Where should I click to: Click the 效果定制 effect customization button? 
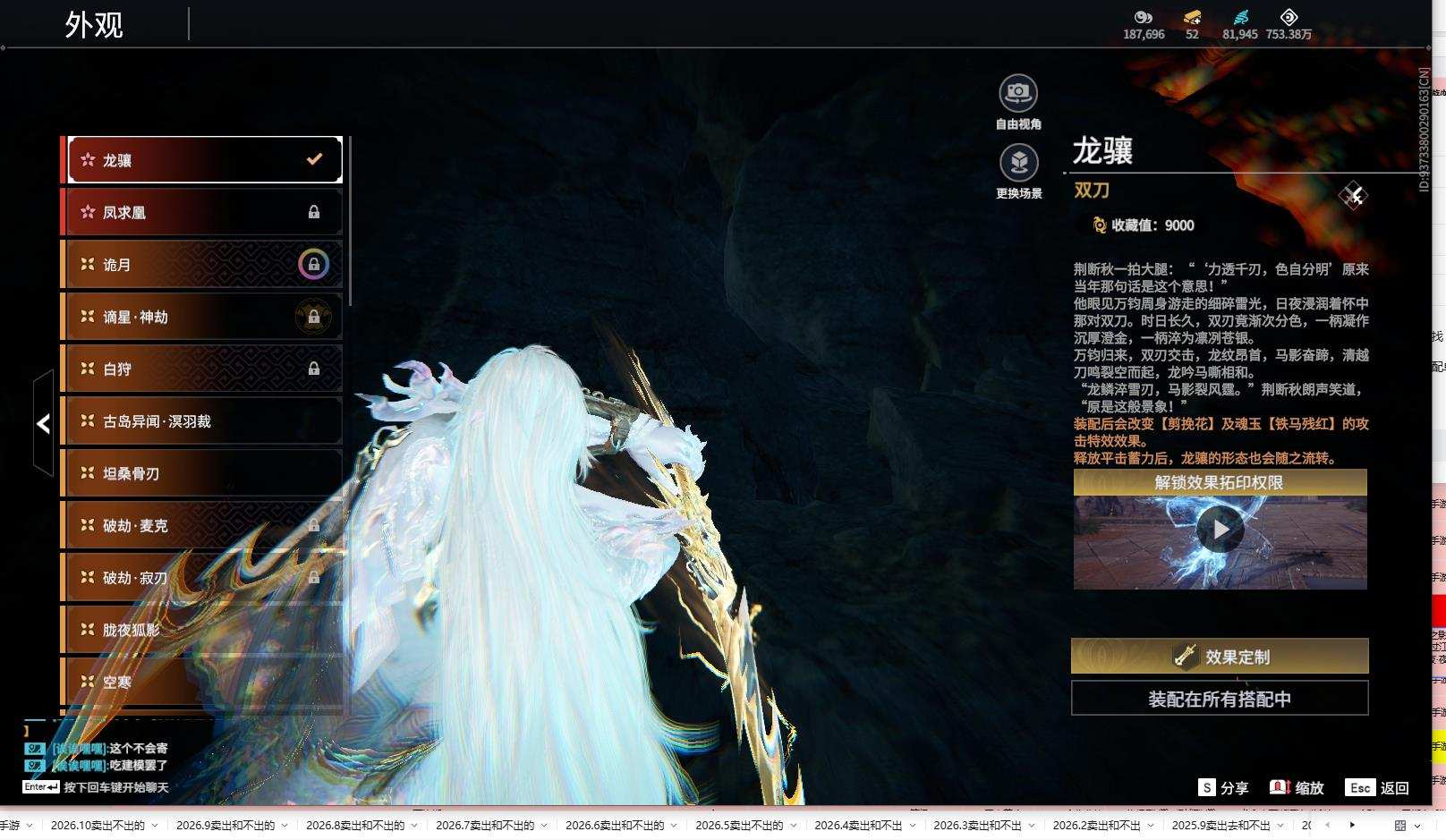[x=1220, y=656]
